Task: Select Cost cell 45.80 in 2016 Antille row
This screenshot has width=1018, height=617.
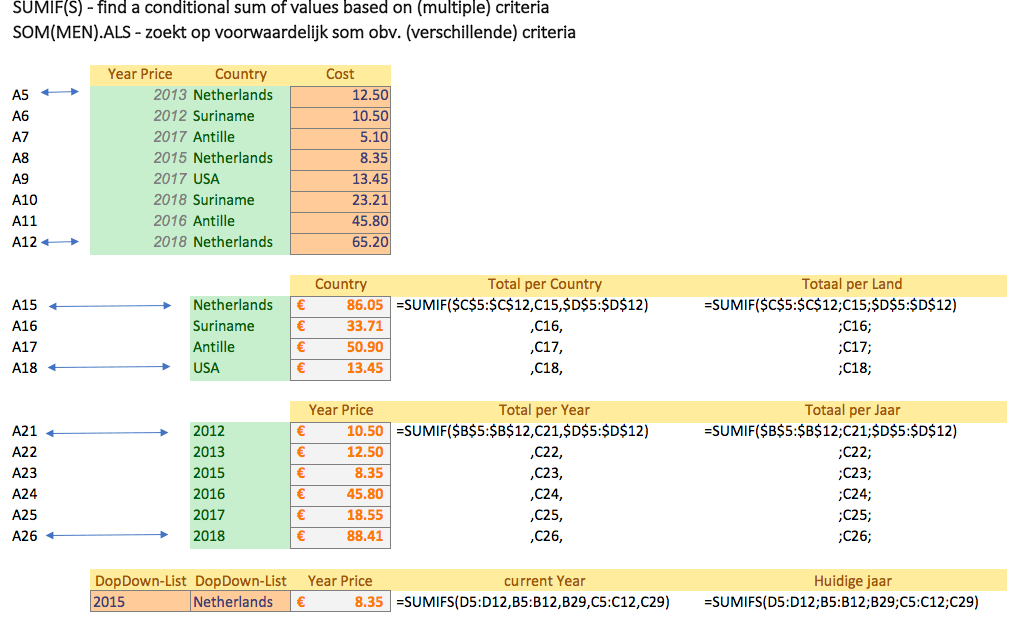Action: click(340, 221)
